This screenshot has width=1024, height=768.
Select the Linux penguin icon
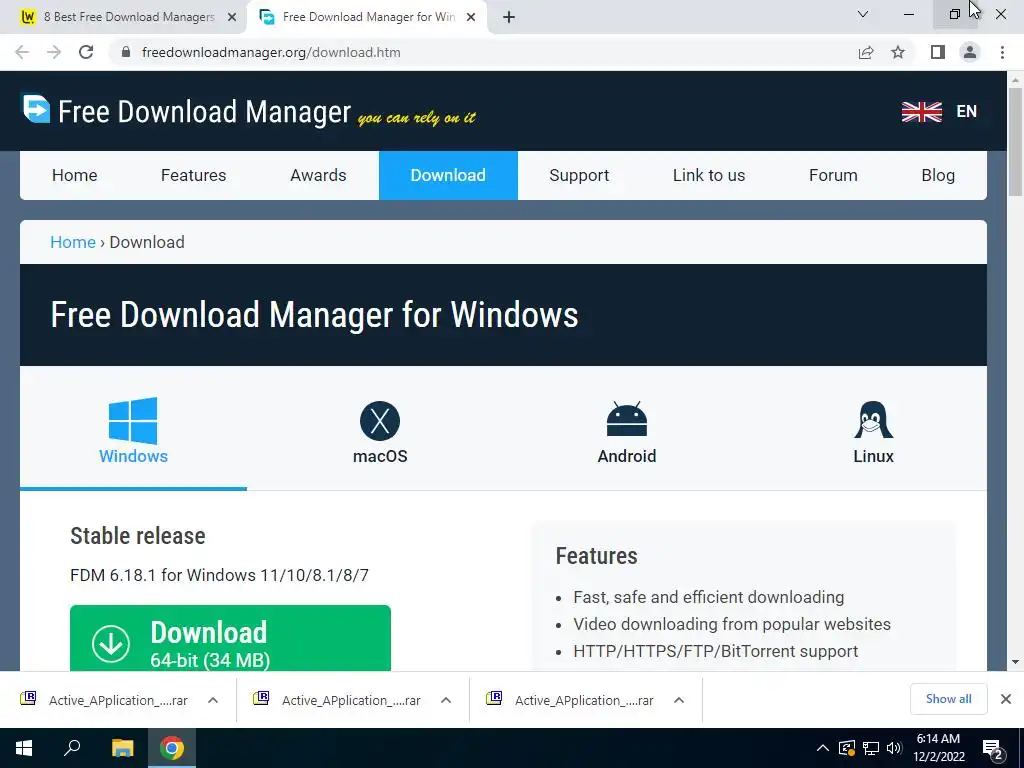click(873, 419)
